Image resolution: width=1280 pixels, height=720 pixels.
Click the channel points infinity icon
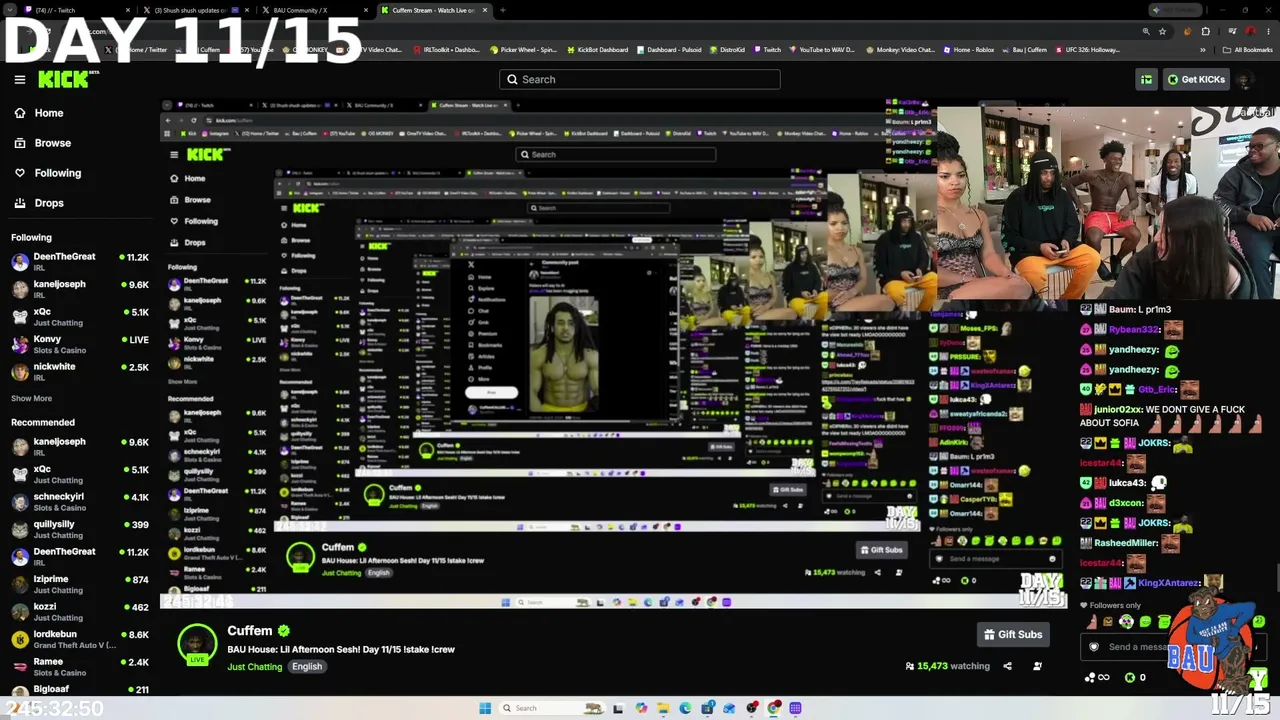[1097, 677]
